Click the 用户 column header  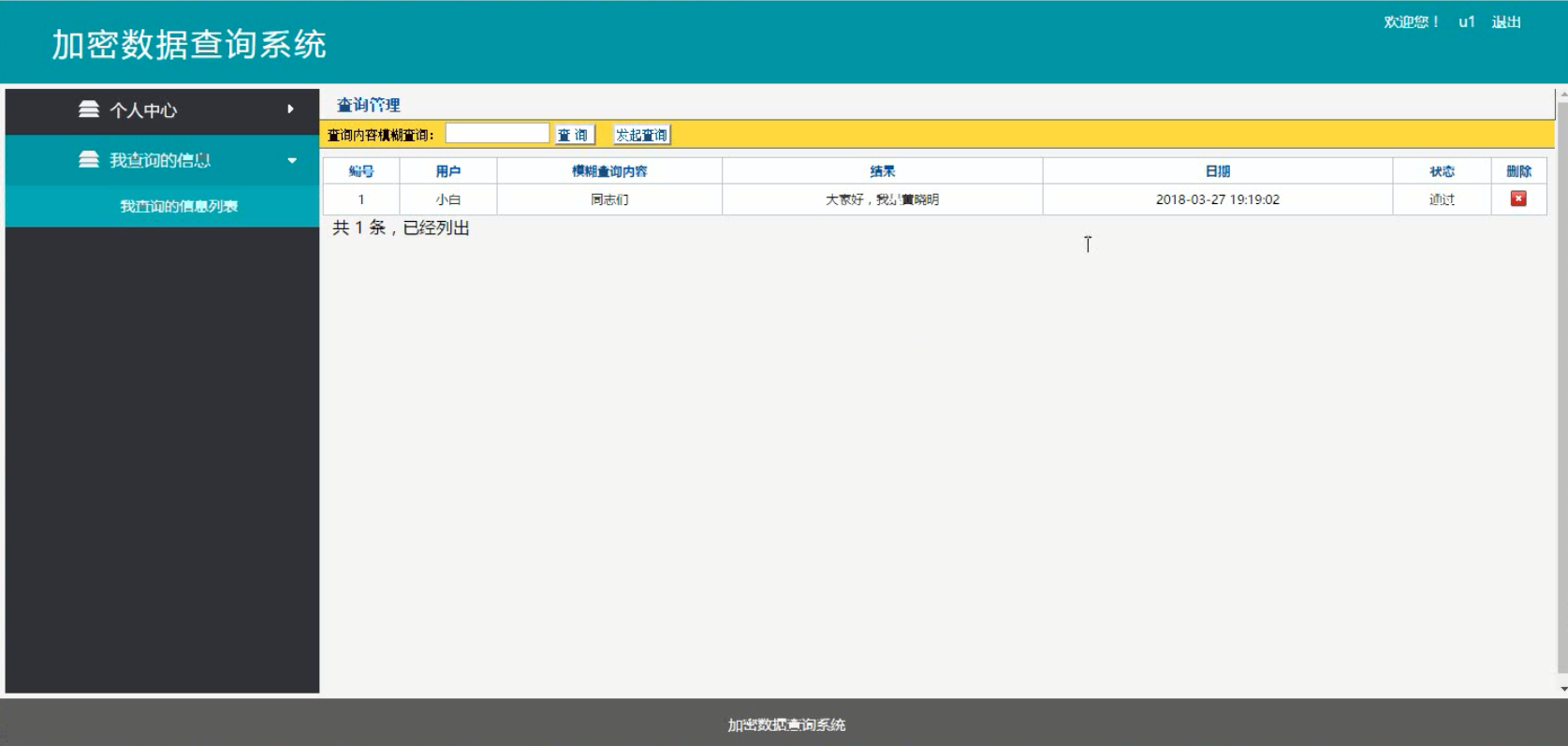(448, 171)
